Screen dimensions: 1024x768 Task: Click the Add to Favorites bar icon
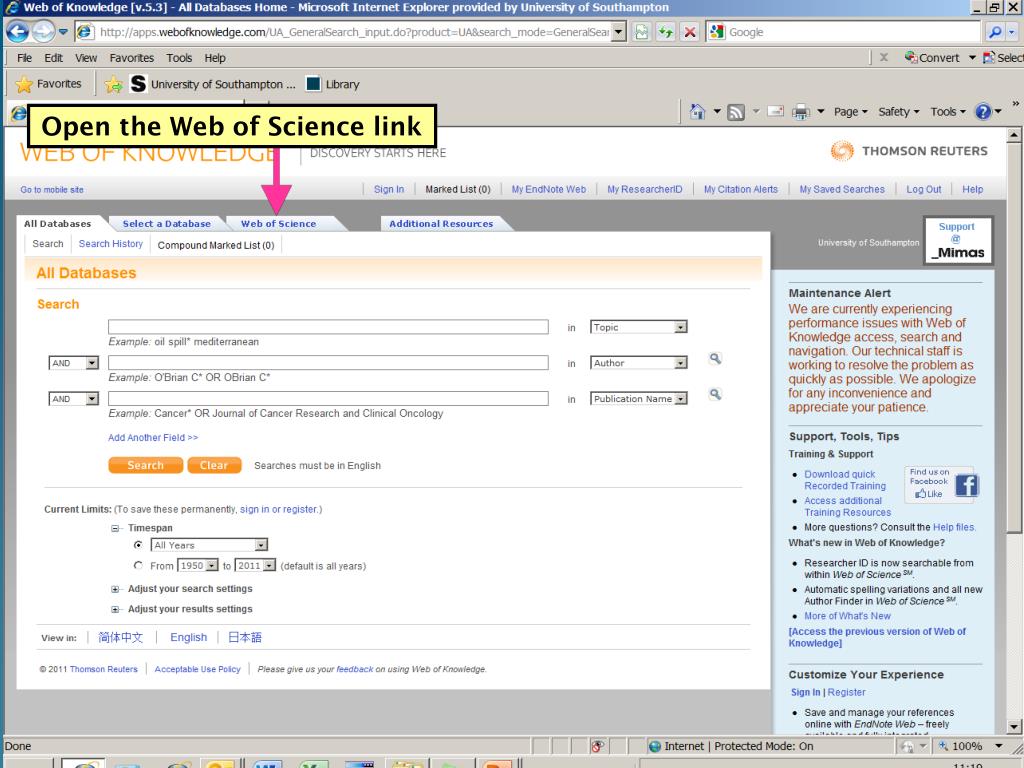point(113,84)
